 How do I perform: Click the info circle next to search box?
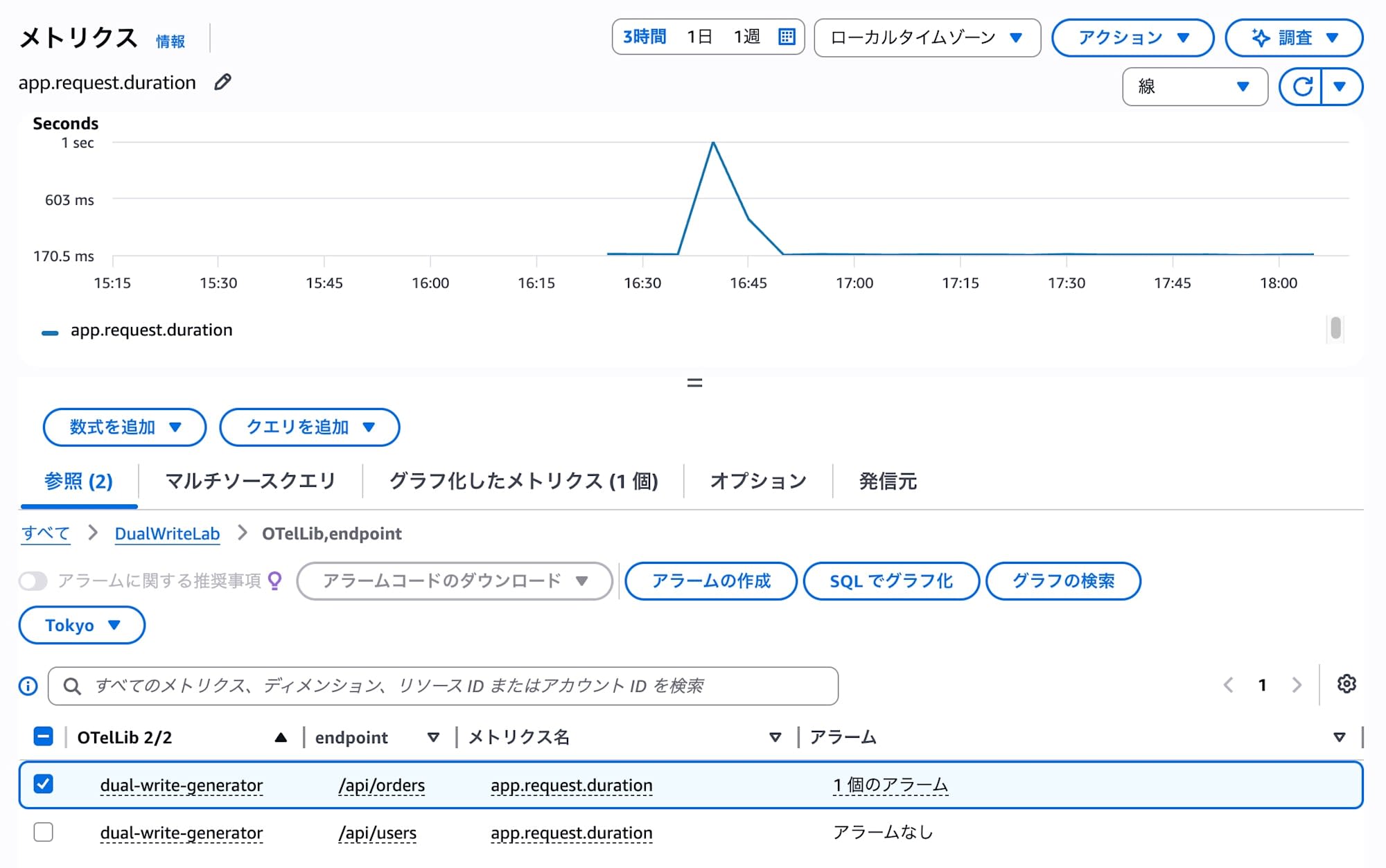tap(28, 686)
